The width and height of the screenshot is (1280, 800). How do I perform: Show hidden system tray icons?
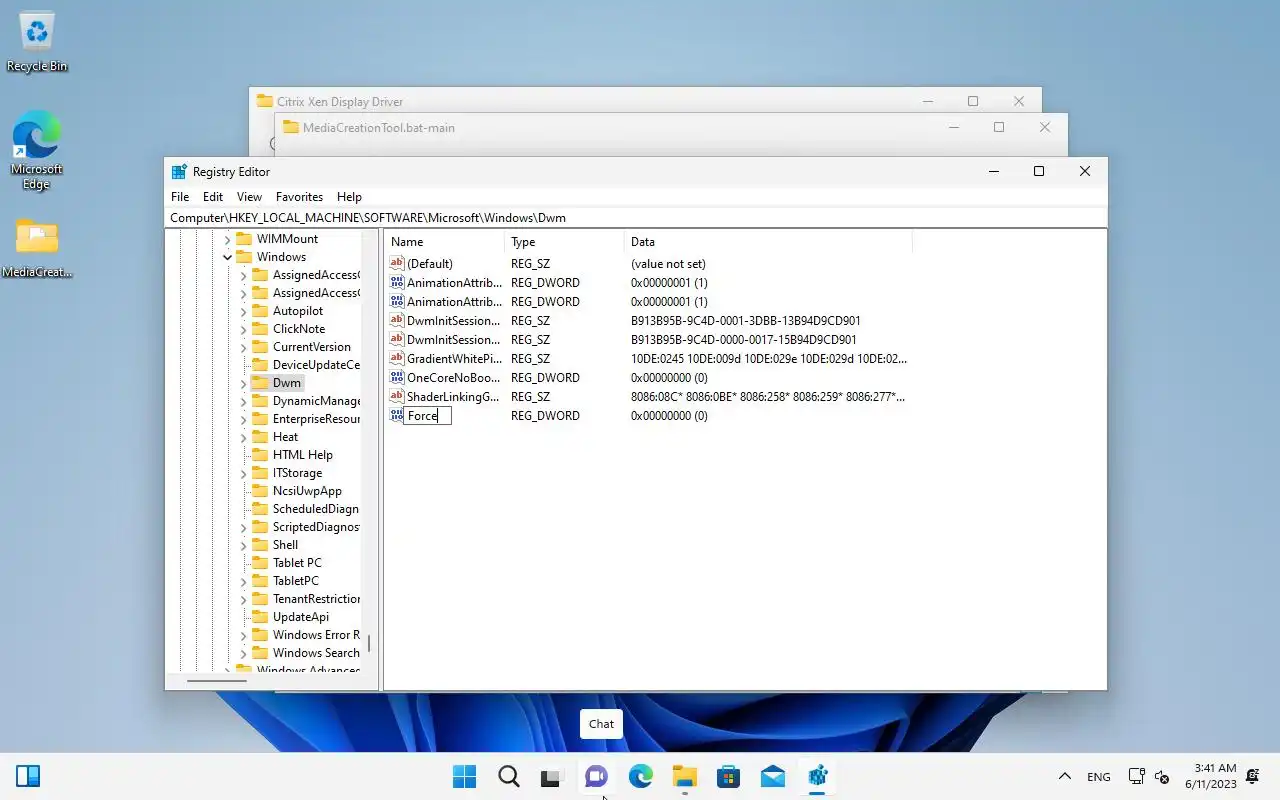(x=1065, y=777)
